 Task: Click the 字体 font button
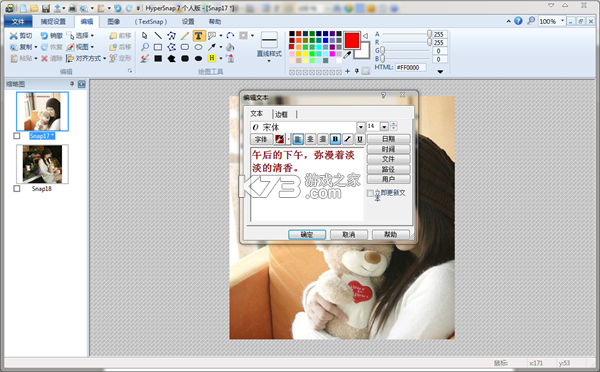point(261,139)
